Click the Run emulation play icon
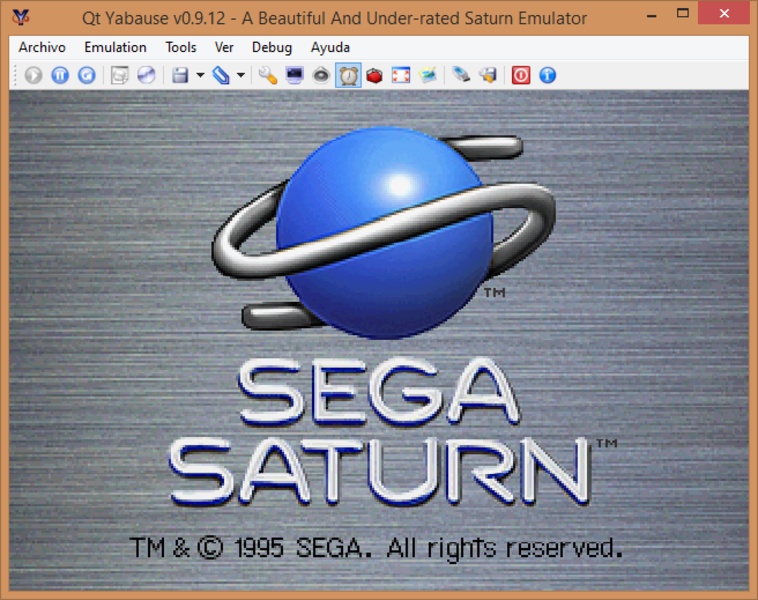Screen dimensions: 758x600 tap(34, 75)
